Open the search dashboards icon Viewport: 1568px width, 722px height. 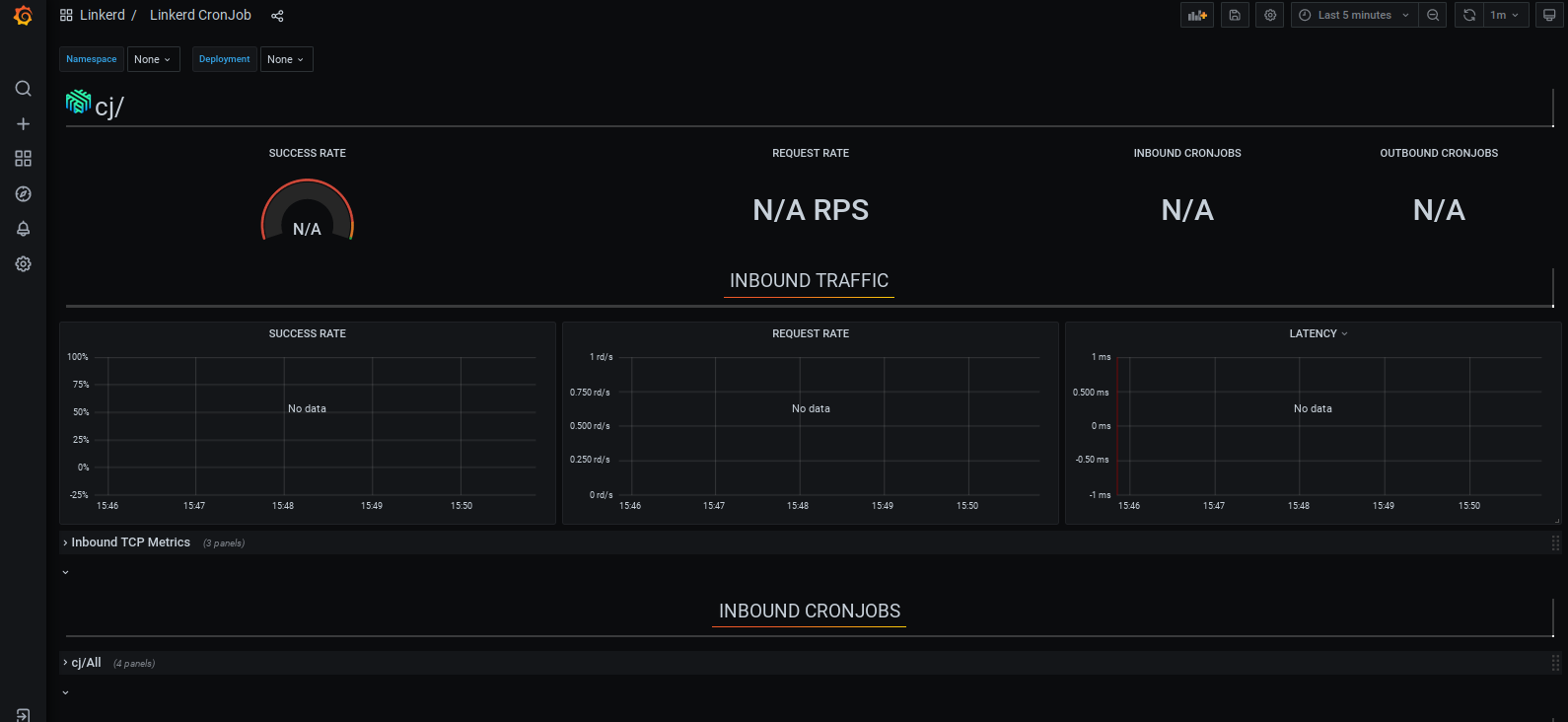coord(23,89)
